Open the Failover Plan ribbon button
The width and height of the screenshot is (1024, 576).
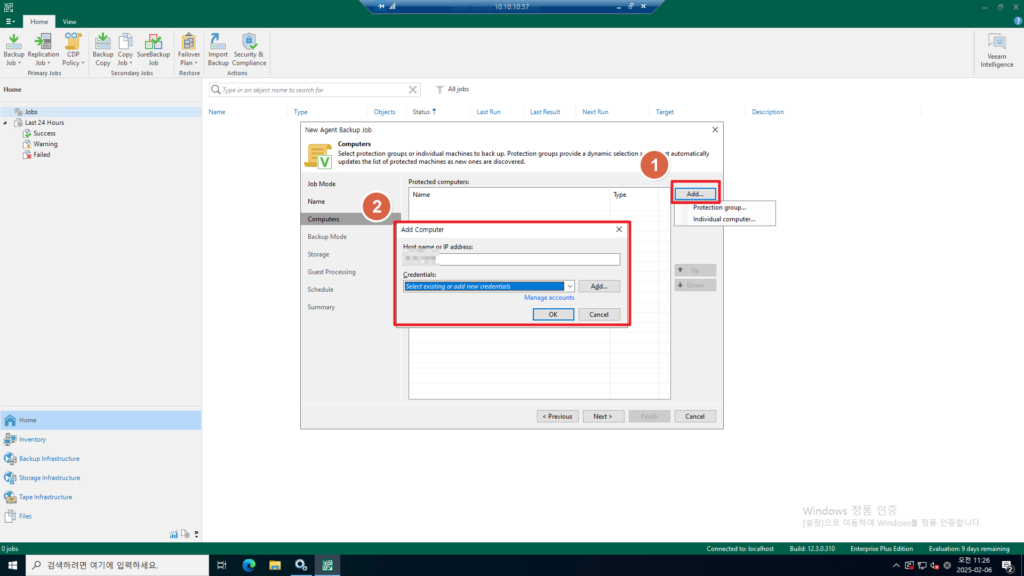189,50
